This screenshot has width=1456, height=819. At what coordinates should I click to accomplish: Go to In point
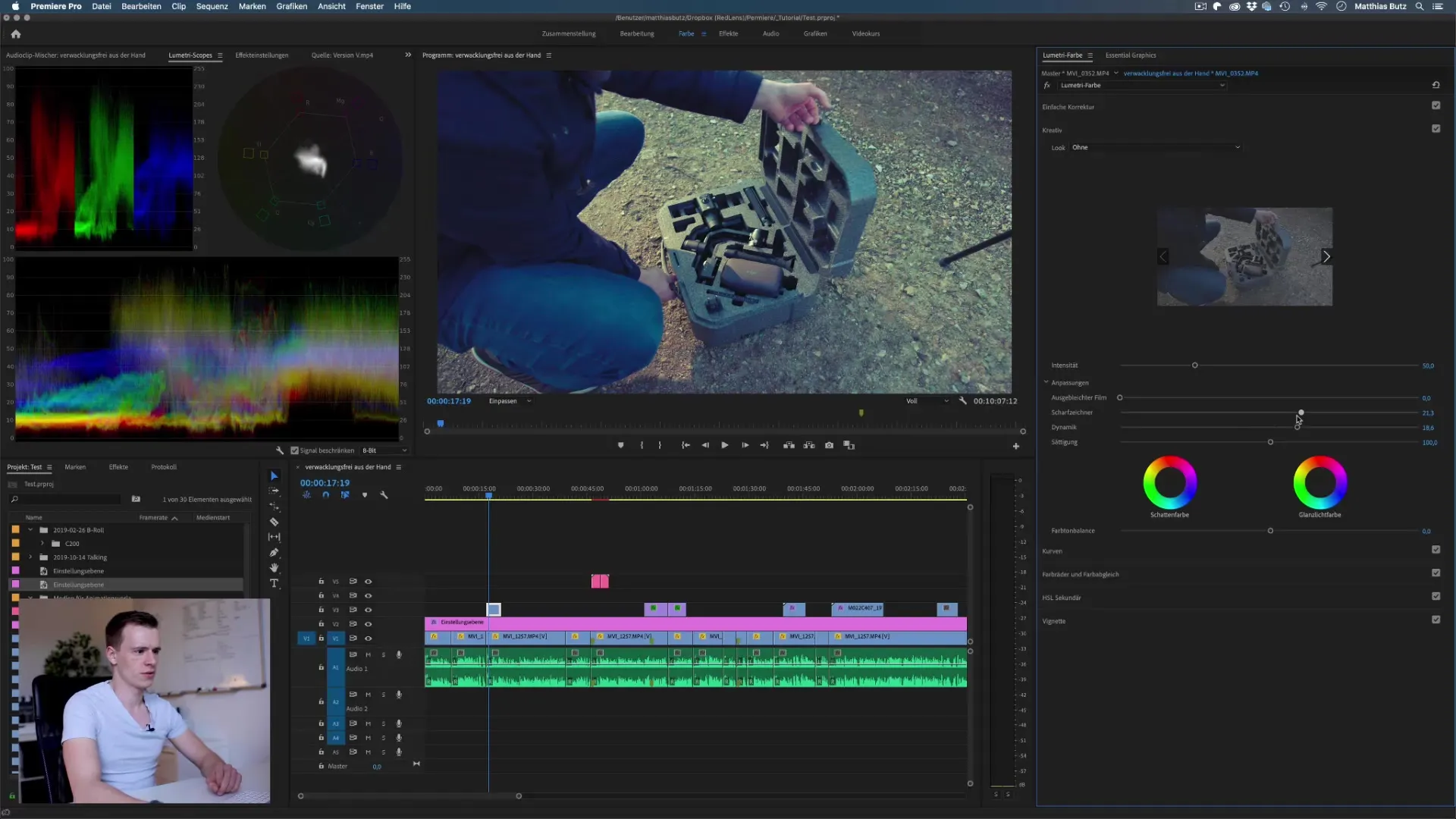686,445
